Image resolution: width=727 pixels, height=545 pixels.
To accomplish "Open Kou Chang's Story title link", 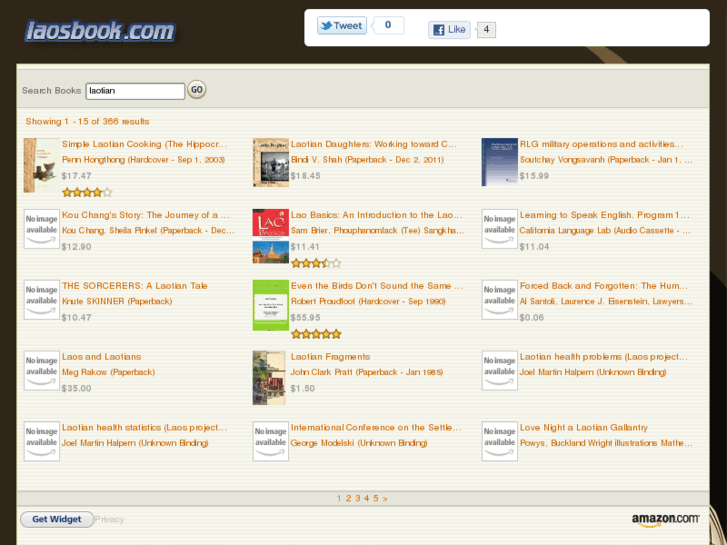I will pyautogui.click(x=146, y=215).
